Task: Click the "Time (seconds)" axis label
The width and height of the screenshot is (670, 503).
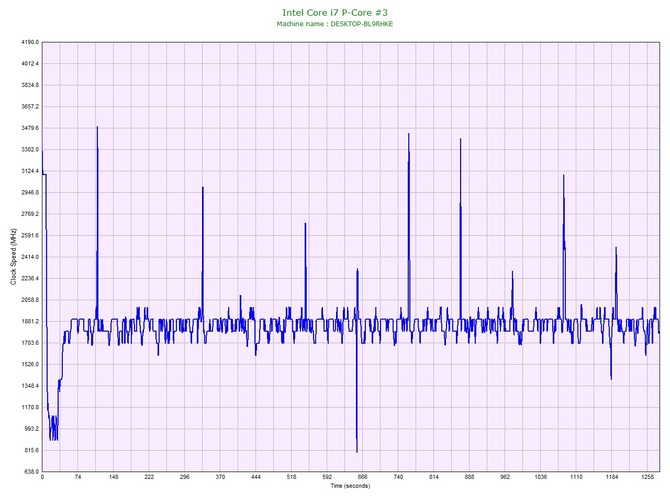Action: (x=350, y=486)
